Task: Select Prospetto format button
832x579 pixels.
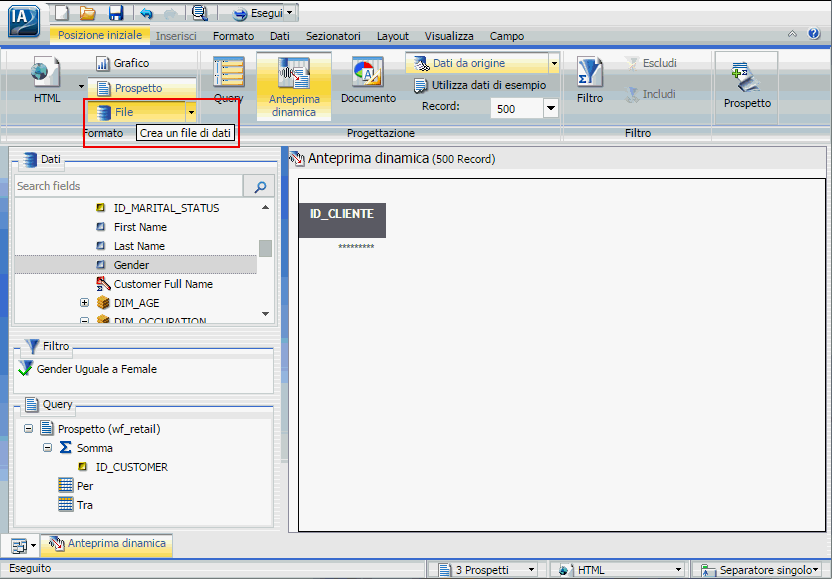Action: pos(142,88)
